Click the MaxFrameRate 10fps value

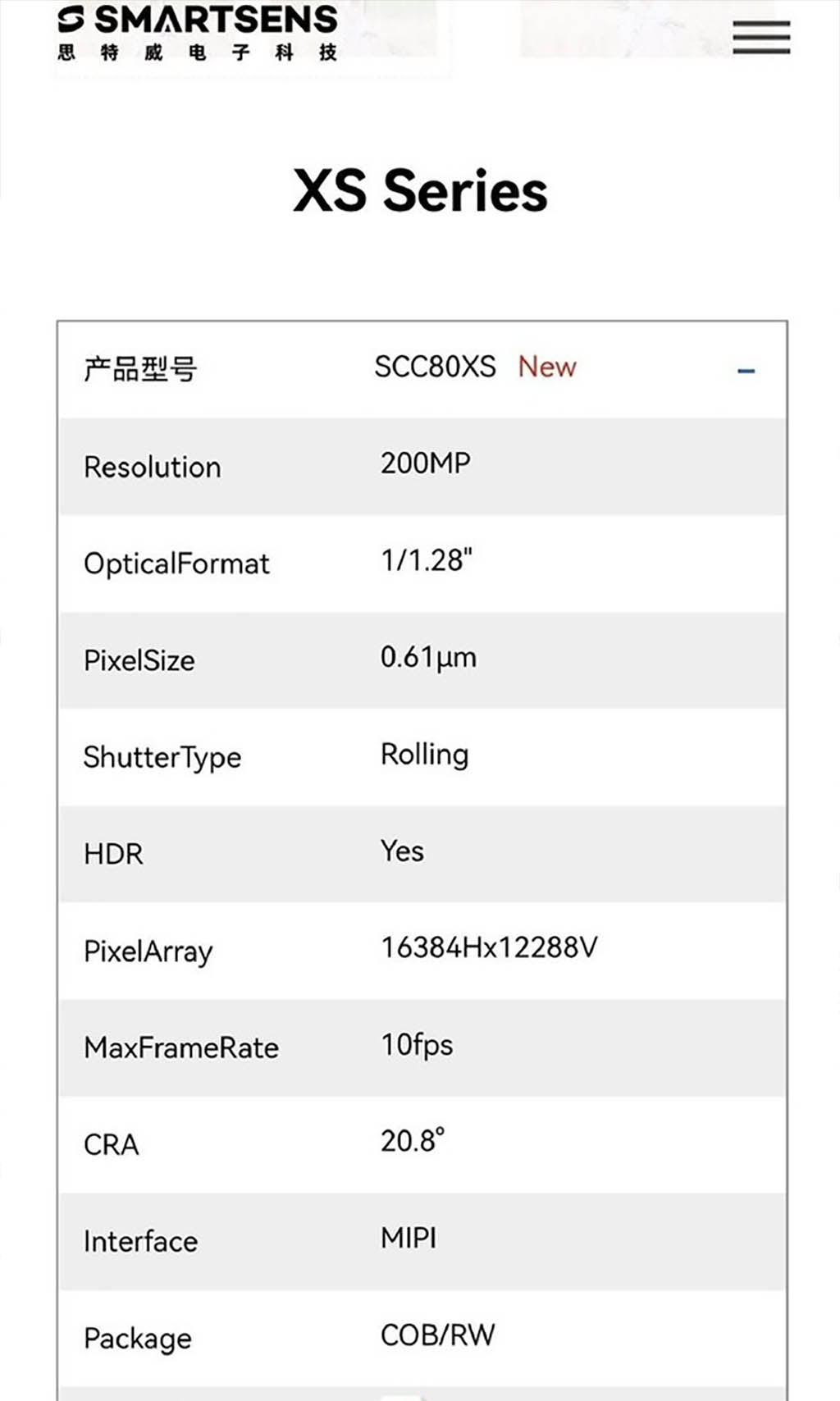point(417,1045)
